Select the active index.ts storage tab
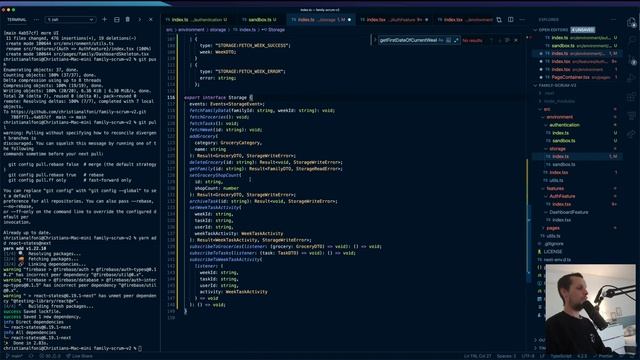The image size is (640, 360). click(321, 20)
